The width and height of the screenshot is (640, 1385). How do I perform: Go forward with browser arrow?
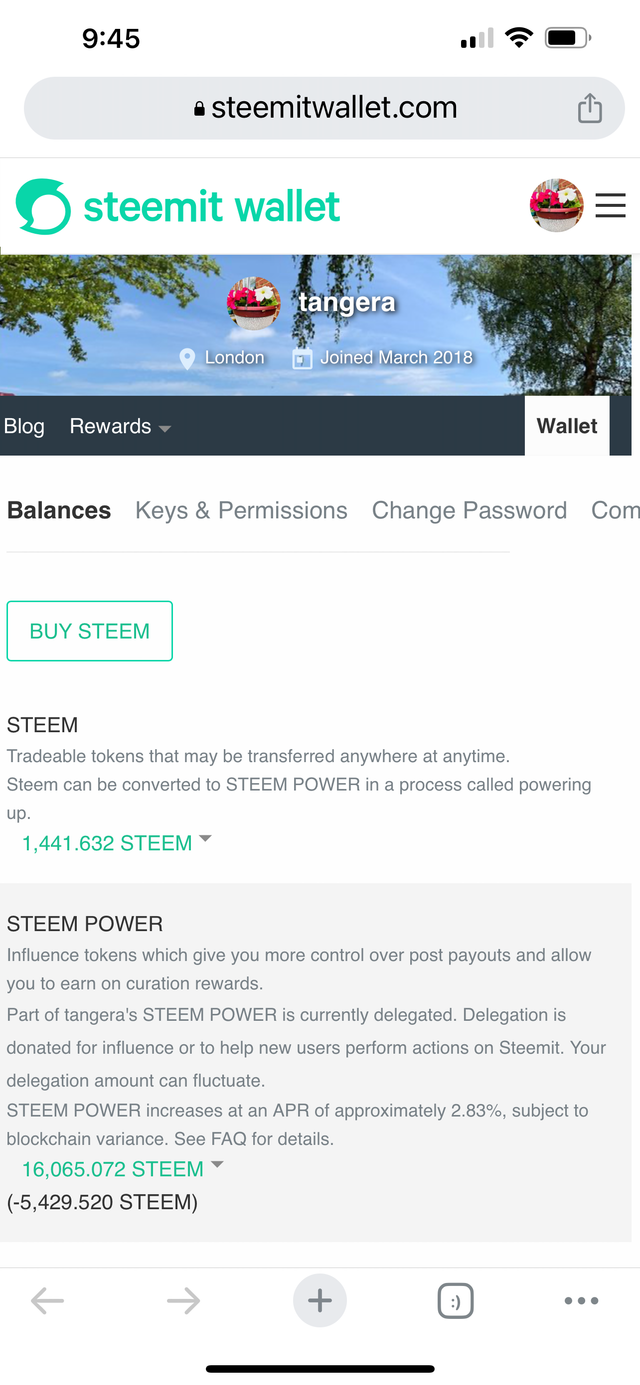(x=183, y=1300)
